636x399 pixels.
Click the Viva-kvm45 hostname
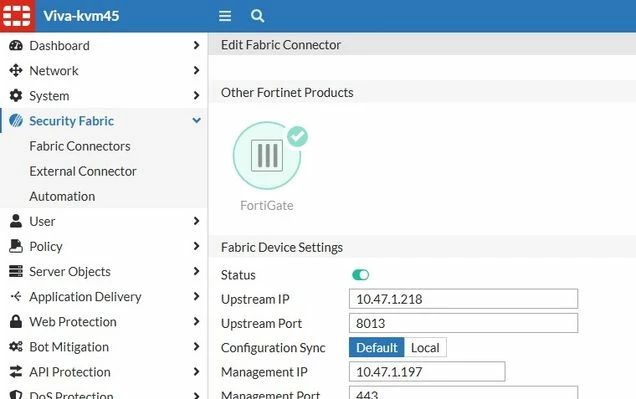81,16
